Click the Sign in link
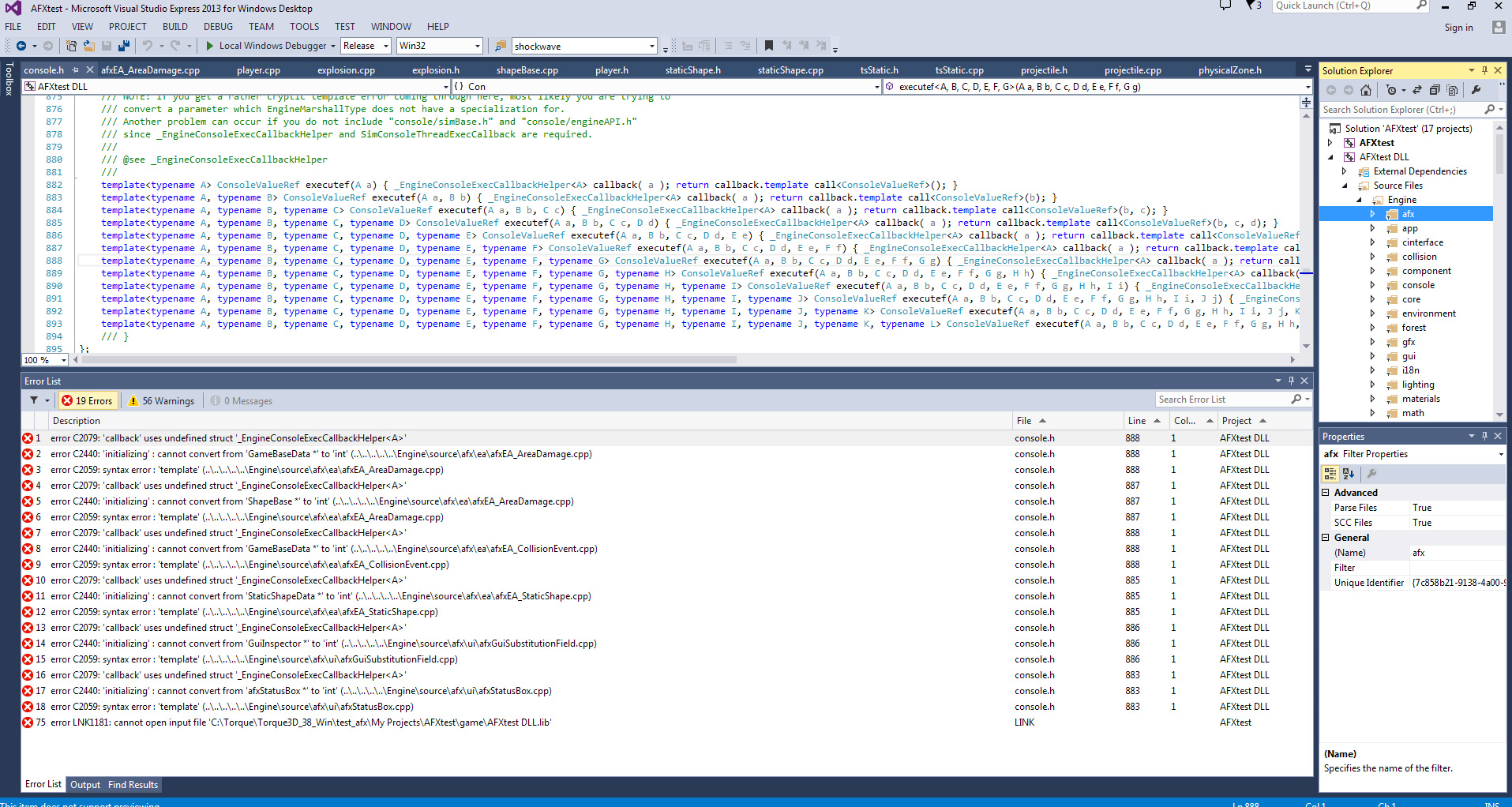This screenshot has height=807, width=1512. click(x=1458, y=27)
